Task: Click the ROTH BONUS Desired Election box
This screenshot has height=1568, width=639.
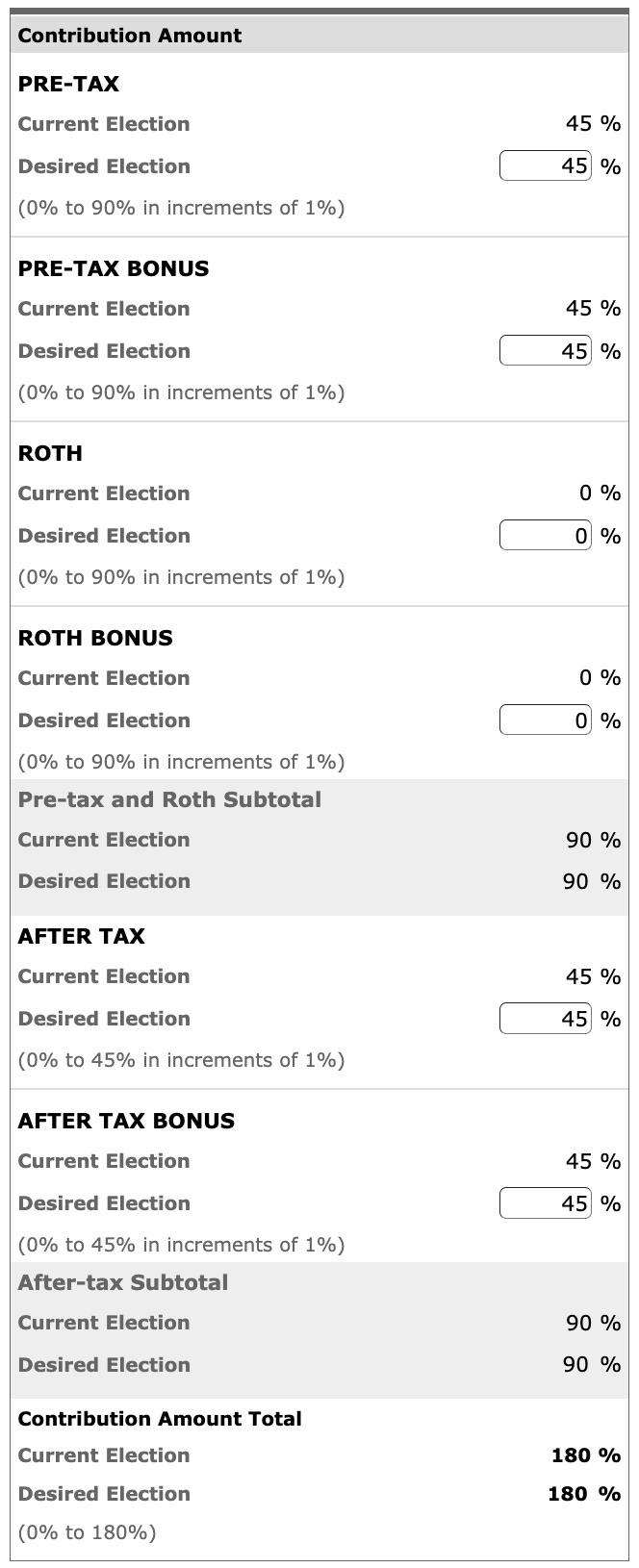Action: 545,720
